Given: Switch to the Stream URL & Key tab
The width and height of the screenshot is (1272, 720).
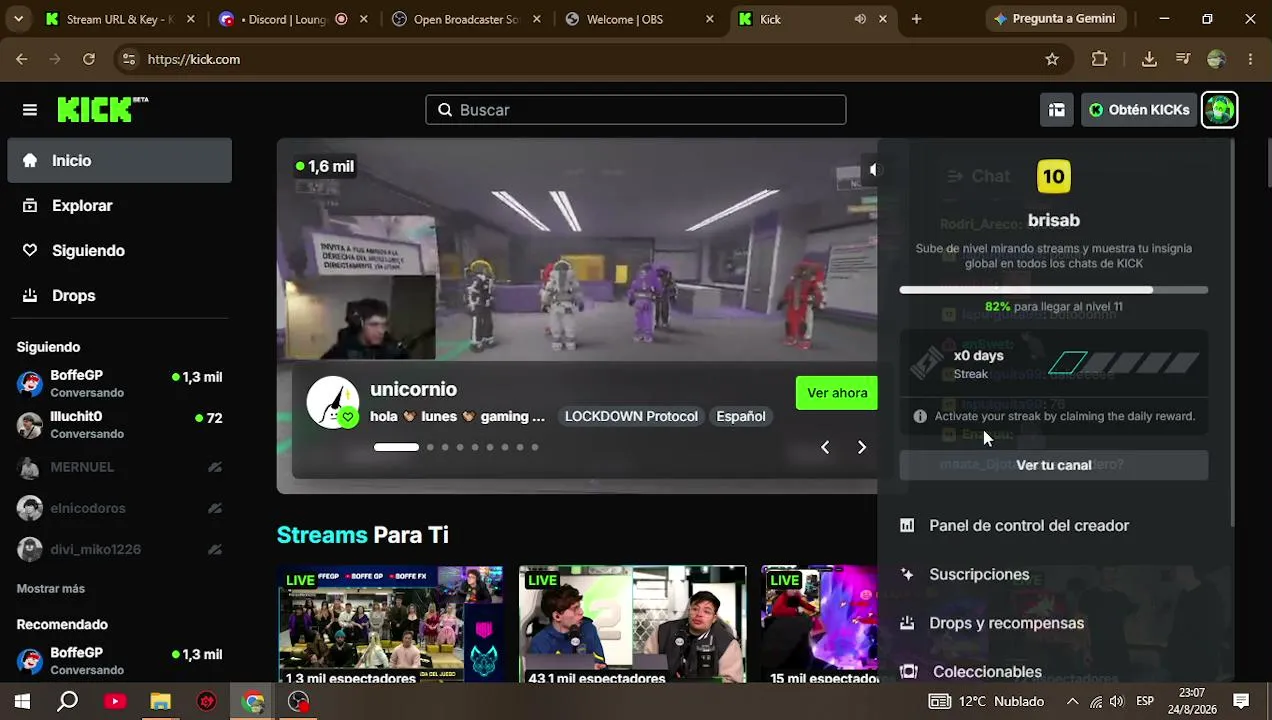Looking at the screenshot, I should (120, 19).
